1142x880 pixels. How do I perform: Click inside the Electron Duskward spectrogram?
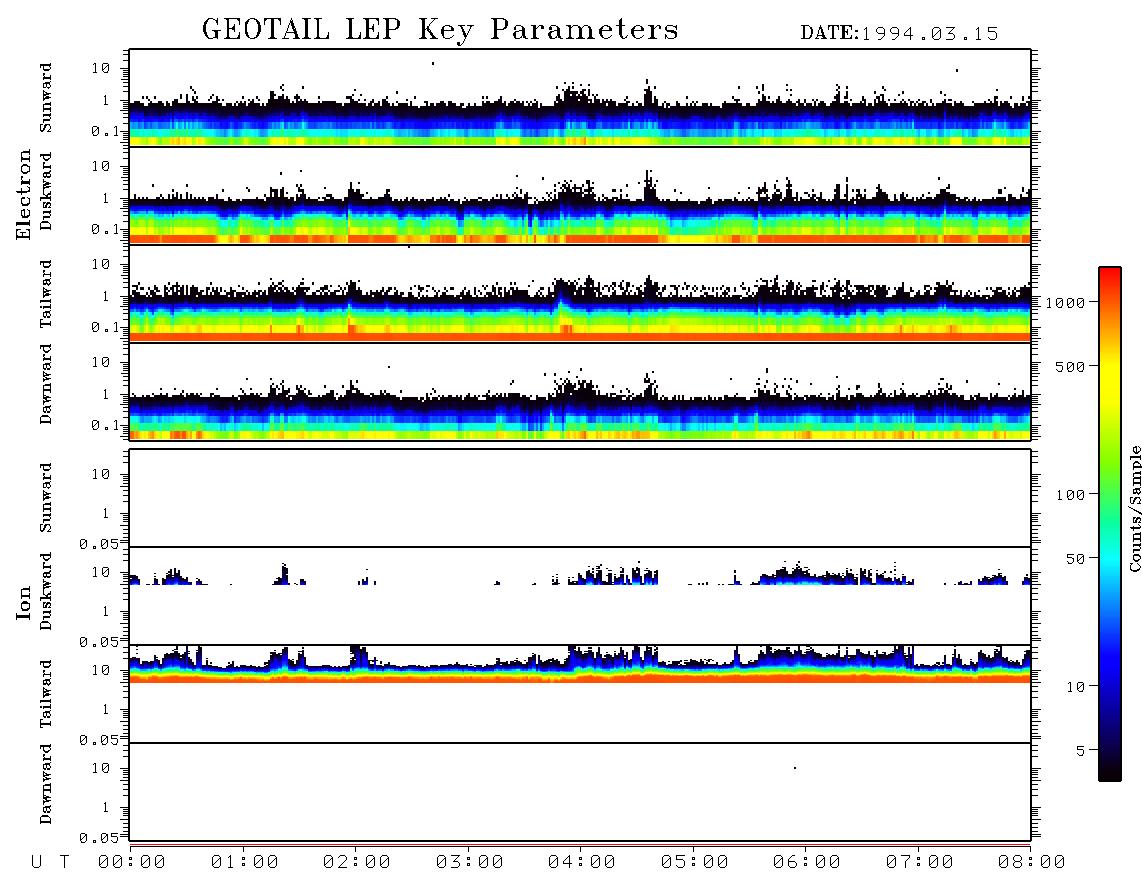point(580,195)
